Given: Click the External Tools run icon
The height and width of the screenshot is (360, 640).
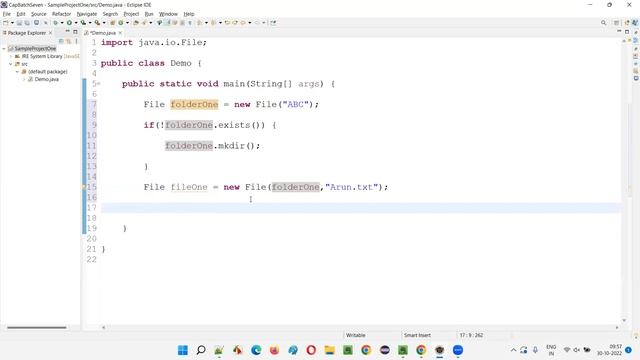Looking at the screenshot, I should 97,23.
